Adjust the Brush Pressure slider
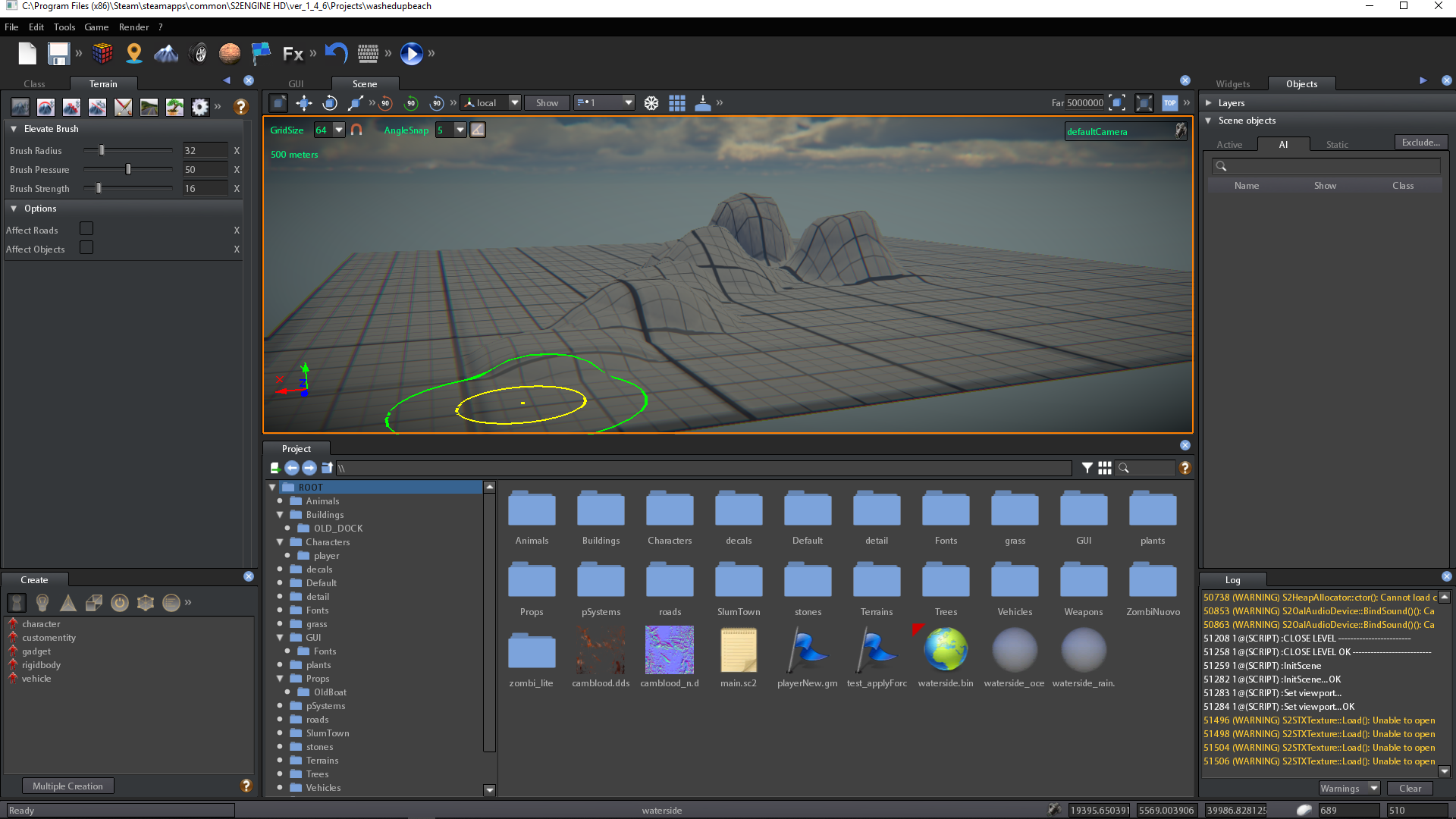The width and height of the screenshot is (1456, 819). [x=128, y=170]
